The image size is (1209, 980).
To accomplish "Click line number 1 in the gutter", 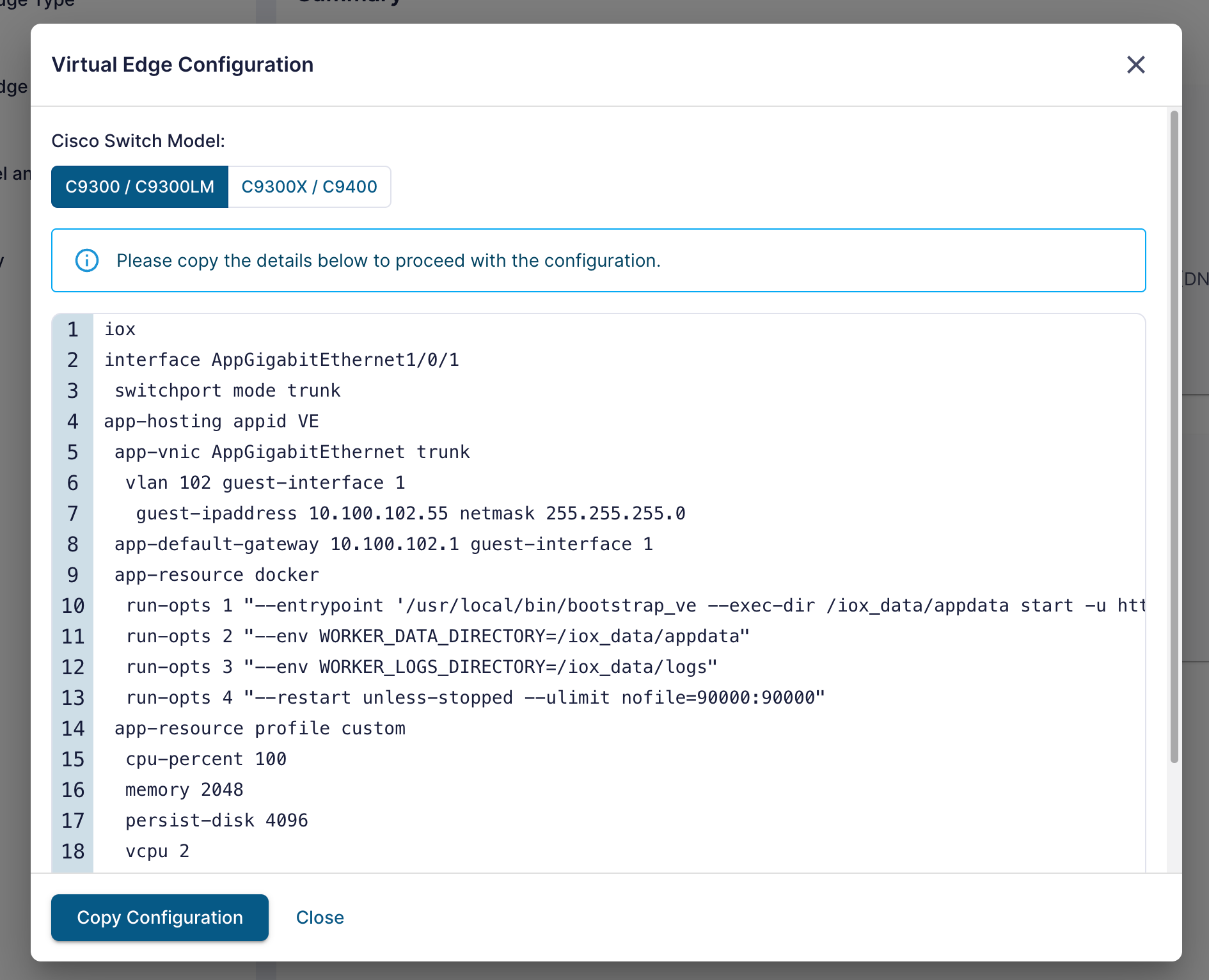I will click(x=73, y=329).
